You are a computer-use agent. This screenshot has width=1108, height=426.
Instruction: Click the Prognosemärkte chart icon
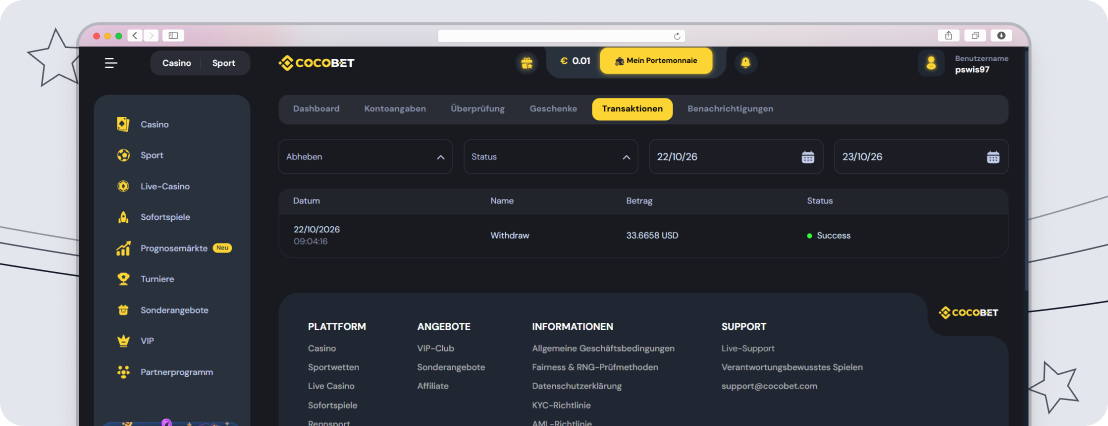click(123, 248)
